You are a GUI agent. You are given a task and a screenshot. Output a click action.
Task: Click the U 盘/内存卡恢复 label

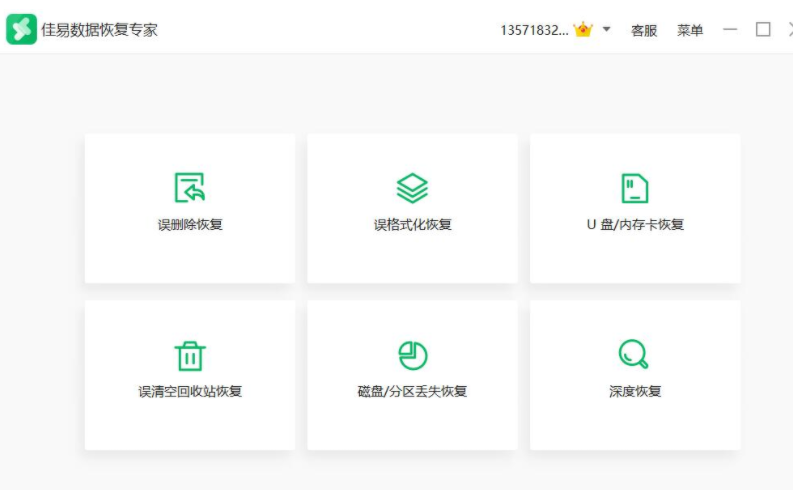coord(635,225)
